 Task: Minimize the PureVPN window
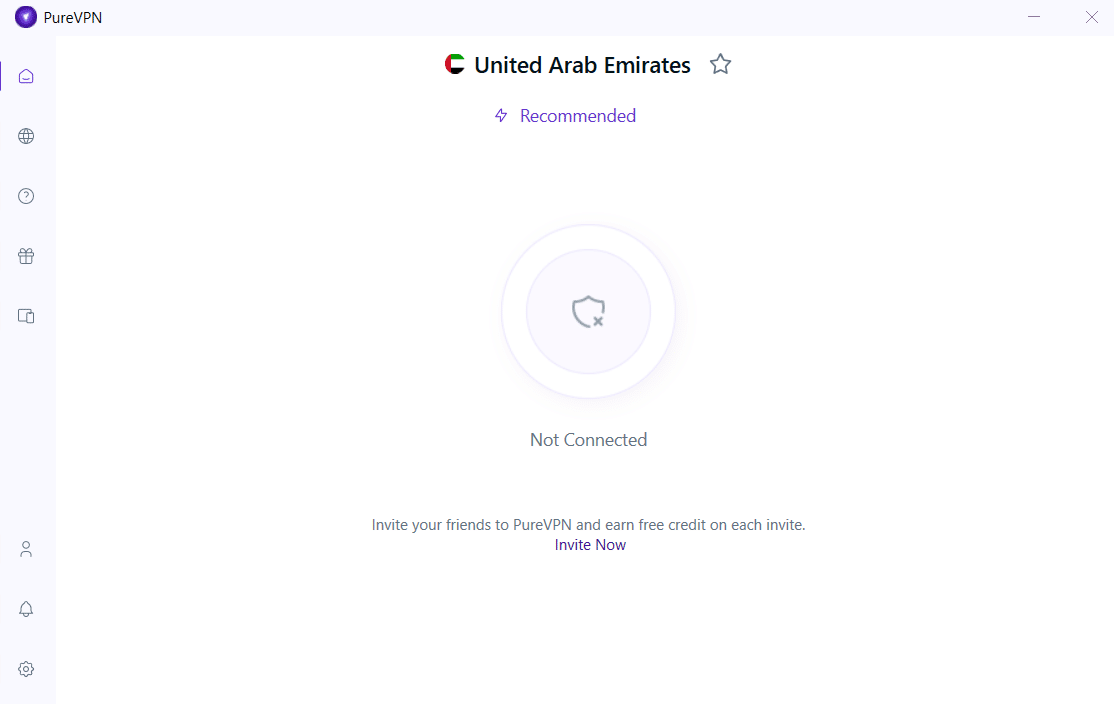pos(1034,17)
